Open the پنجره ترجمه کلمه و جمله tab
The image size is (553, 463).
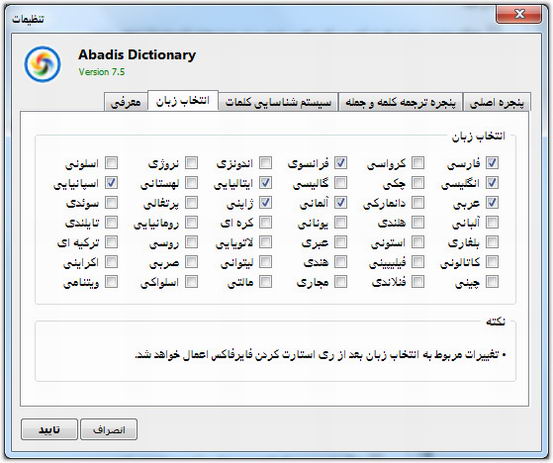tap(400, 103)
